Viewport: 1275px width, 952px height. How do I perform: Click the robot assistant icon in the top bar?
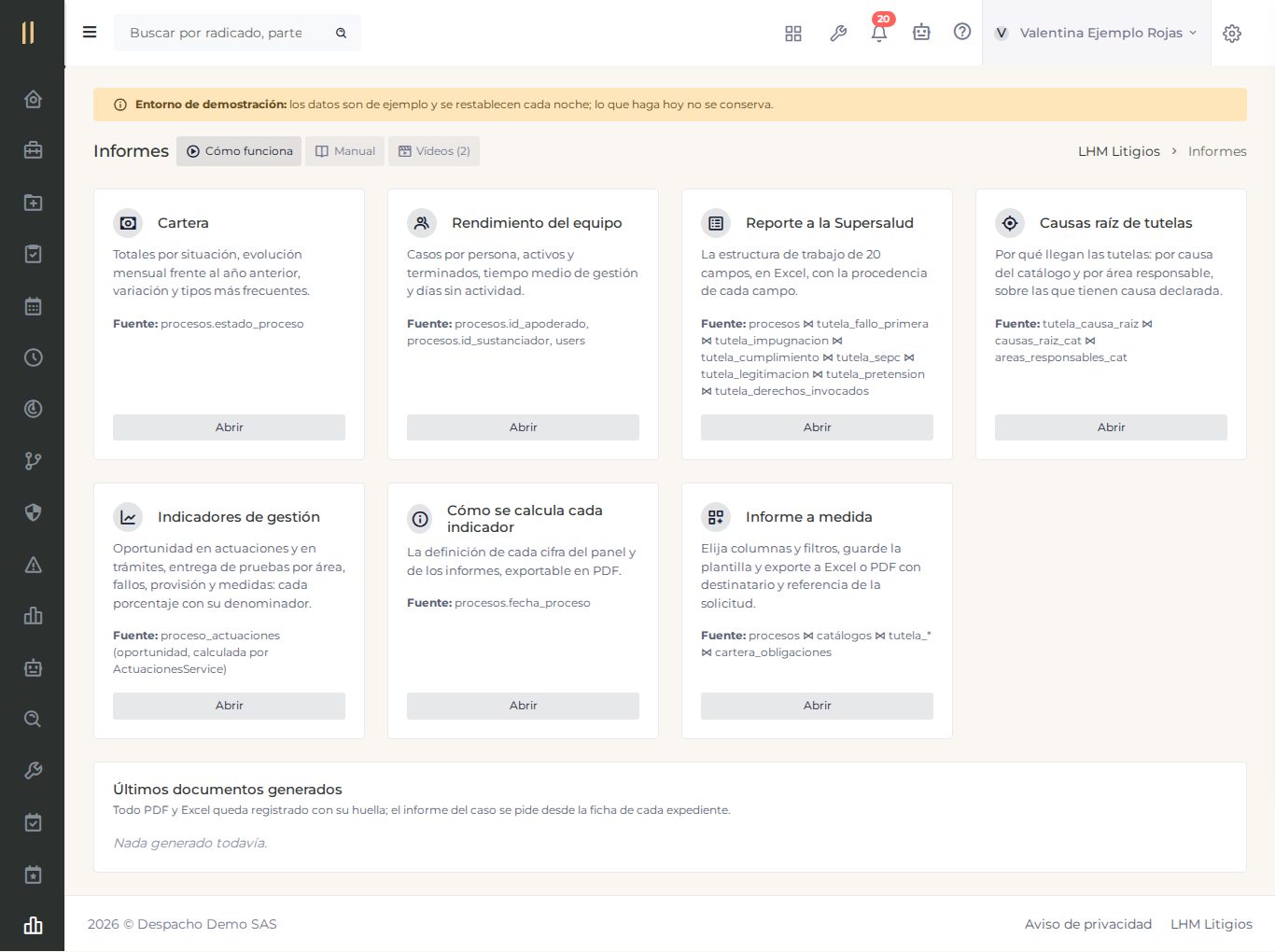921,33
